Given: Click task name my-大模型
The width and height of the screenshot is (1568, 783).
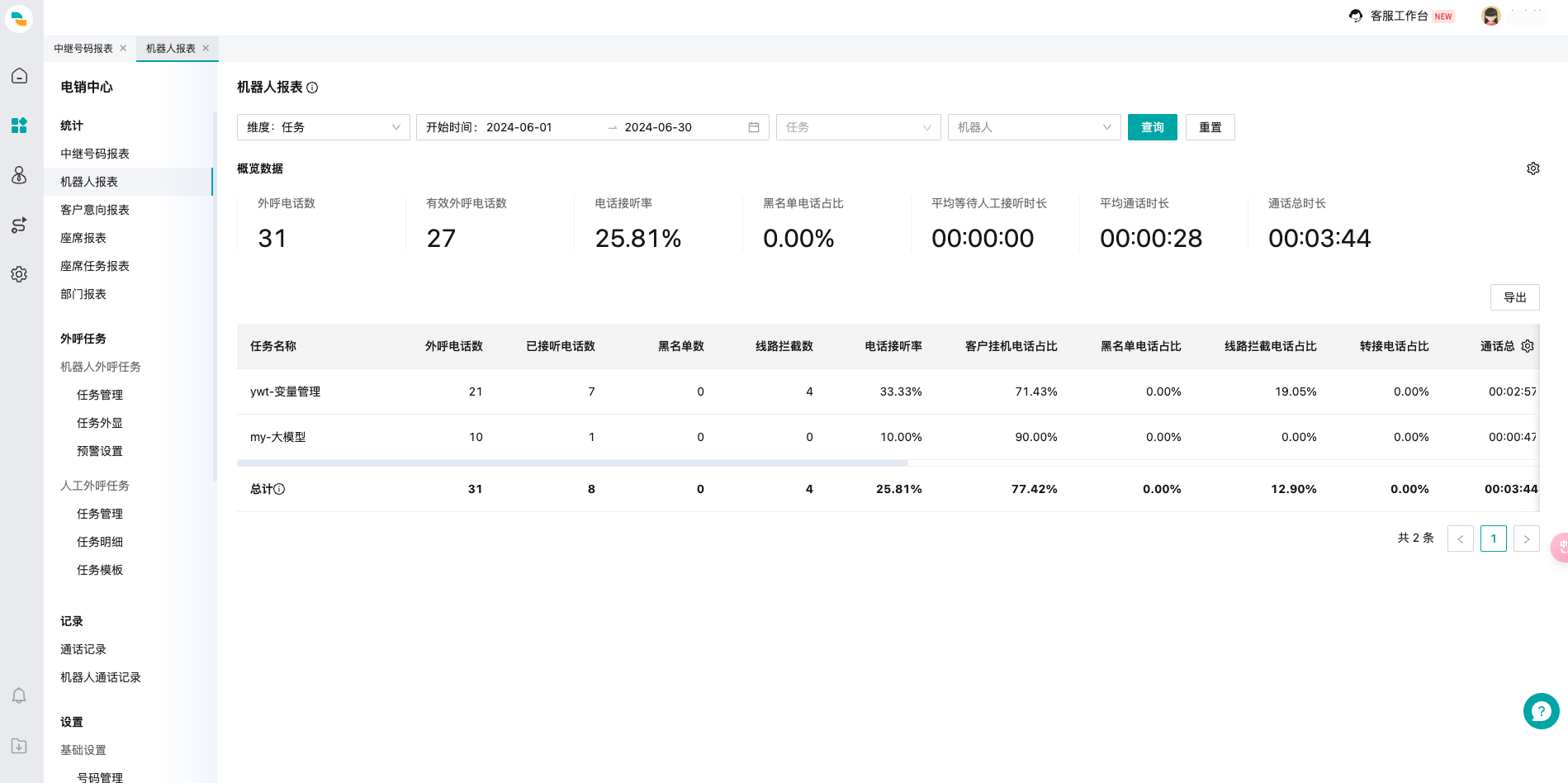Looking at the screenshot, I should [278, 437].
